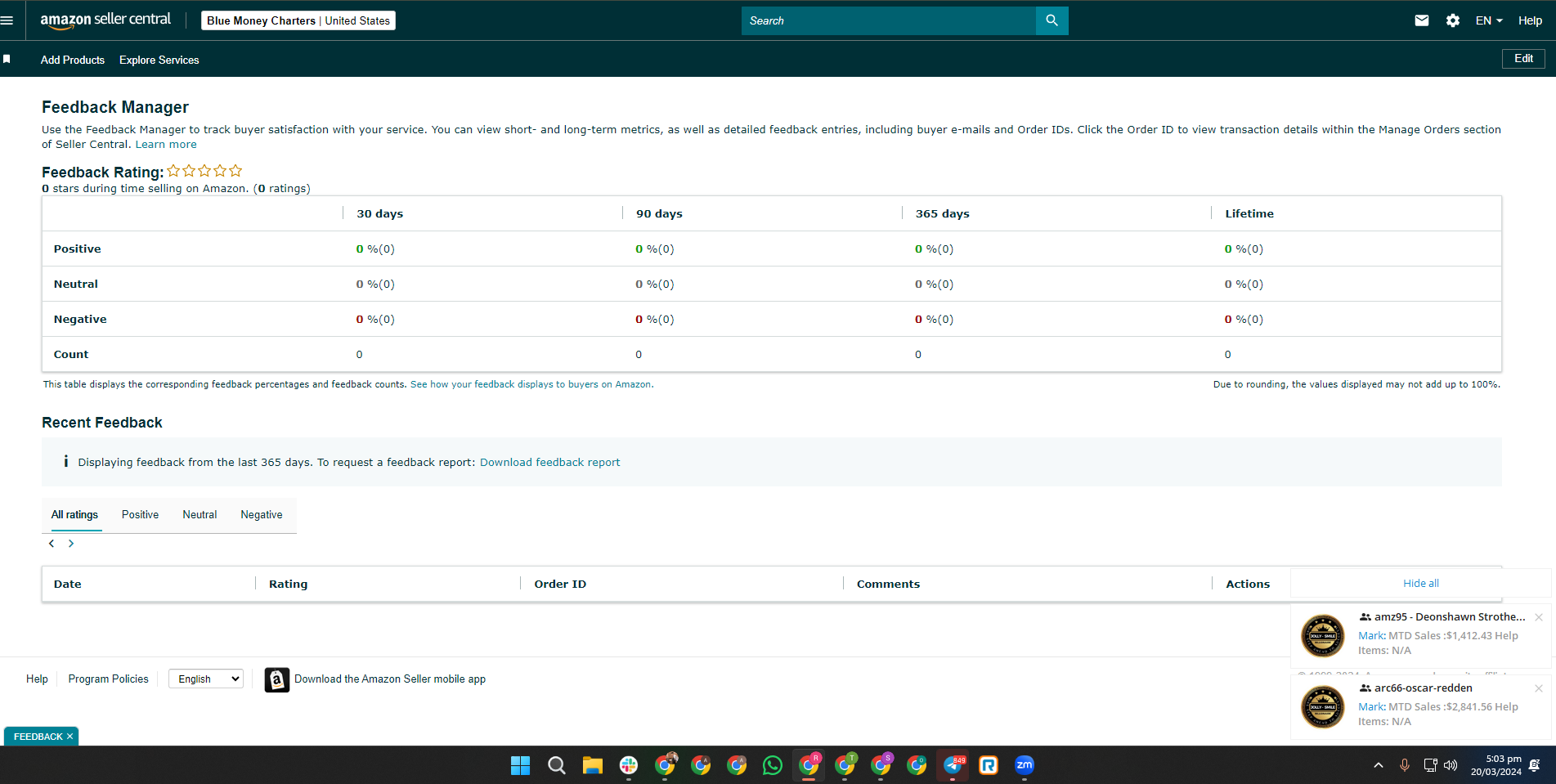
Task: Click the bookmark icon beside Add Products
Action: pyautogui.click(x=7, y=59)
